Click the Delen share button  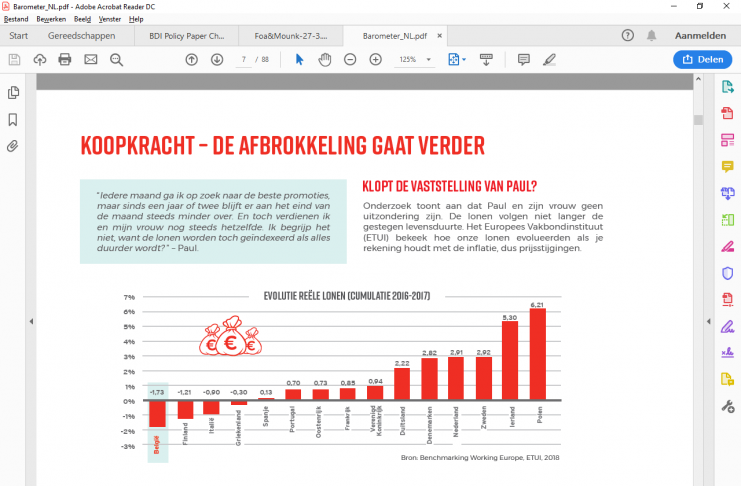(703, 60)
